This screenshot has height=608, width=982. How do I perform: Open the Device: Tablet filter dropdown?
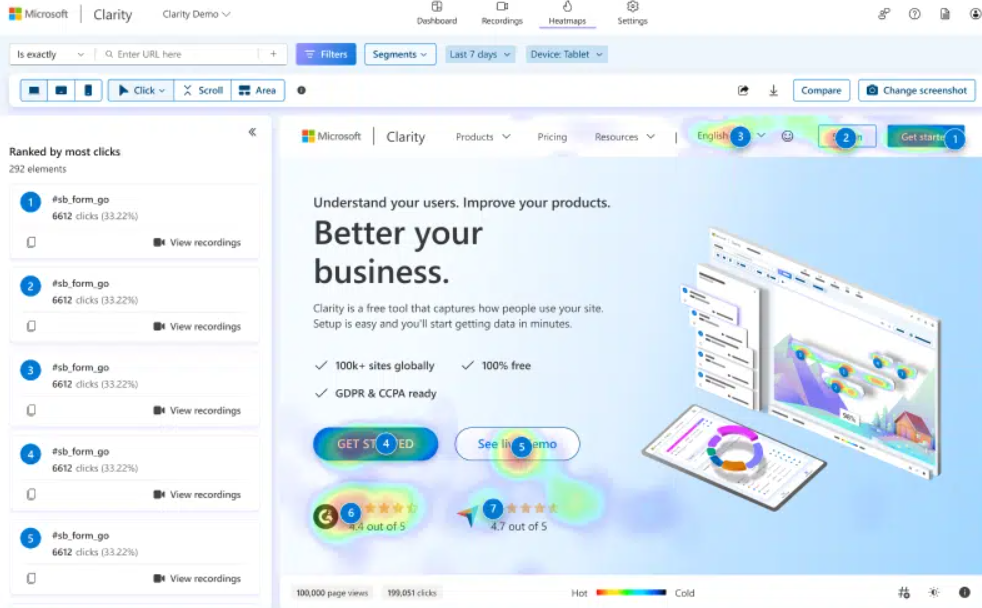point(566,54)
